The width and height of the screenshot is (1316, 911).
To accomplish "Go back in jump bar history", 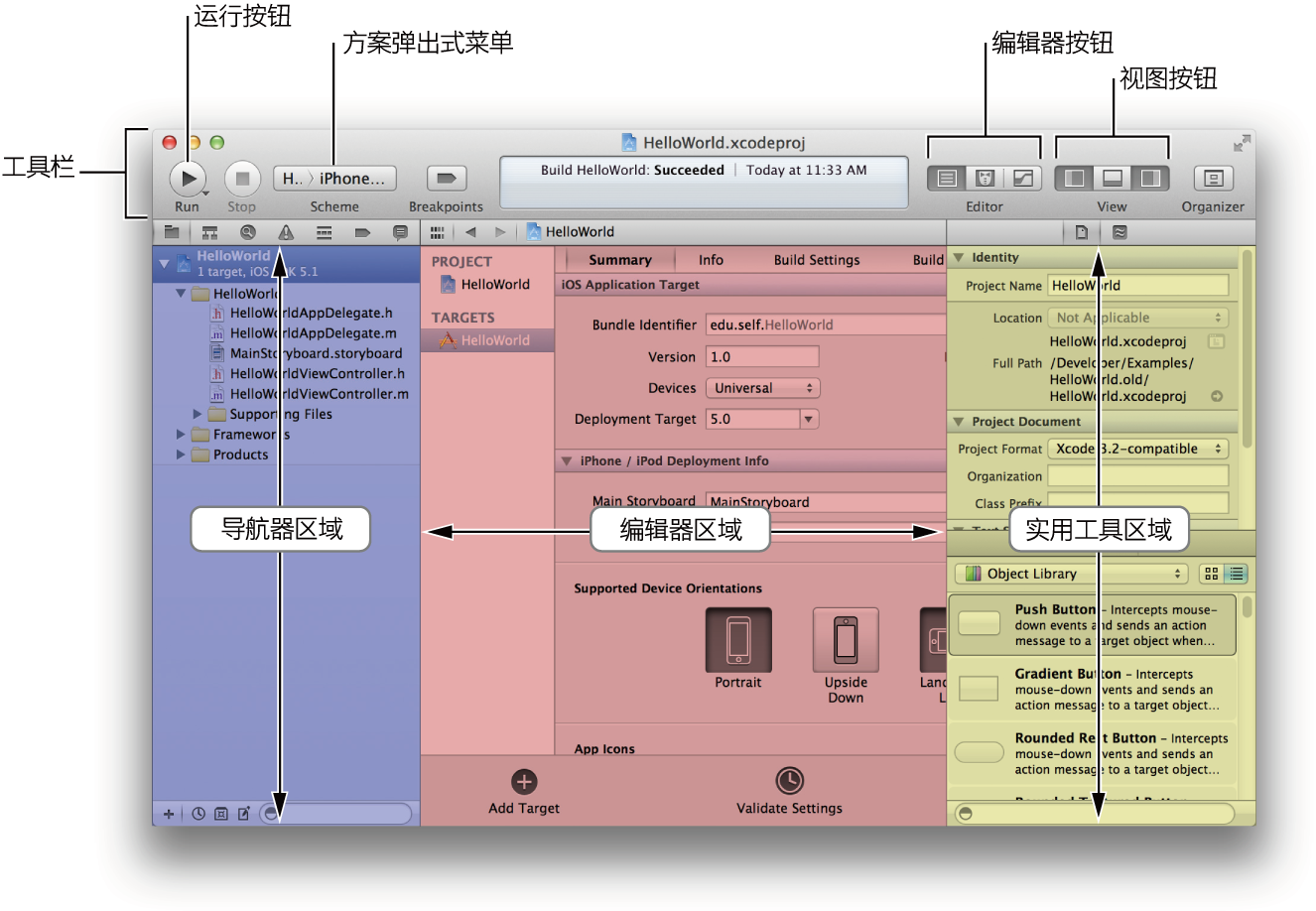I will [470, 232].
